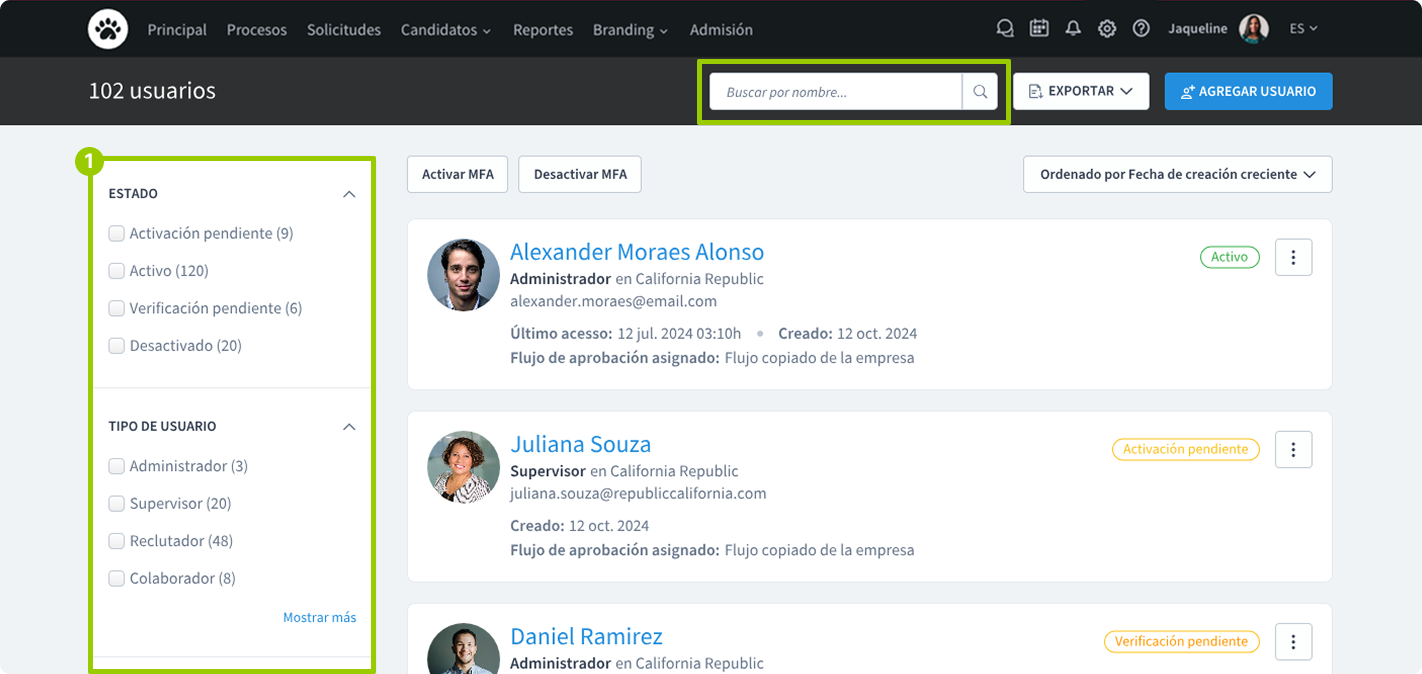The height and width of the screenshot is (674, 1422).
Task: Open the Candidatos menu
Action: [x=446, y=30]
